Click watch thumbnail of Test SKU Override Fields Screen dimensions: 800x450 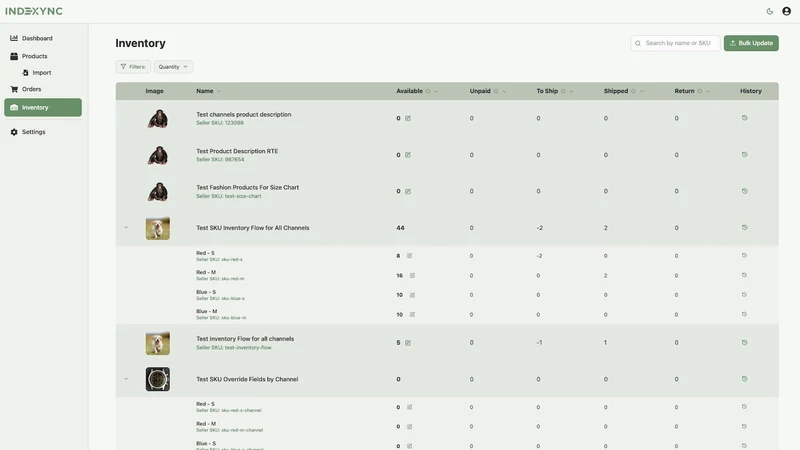[158, 379]
